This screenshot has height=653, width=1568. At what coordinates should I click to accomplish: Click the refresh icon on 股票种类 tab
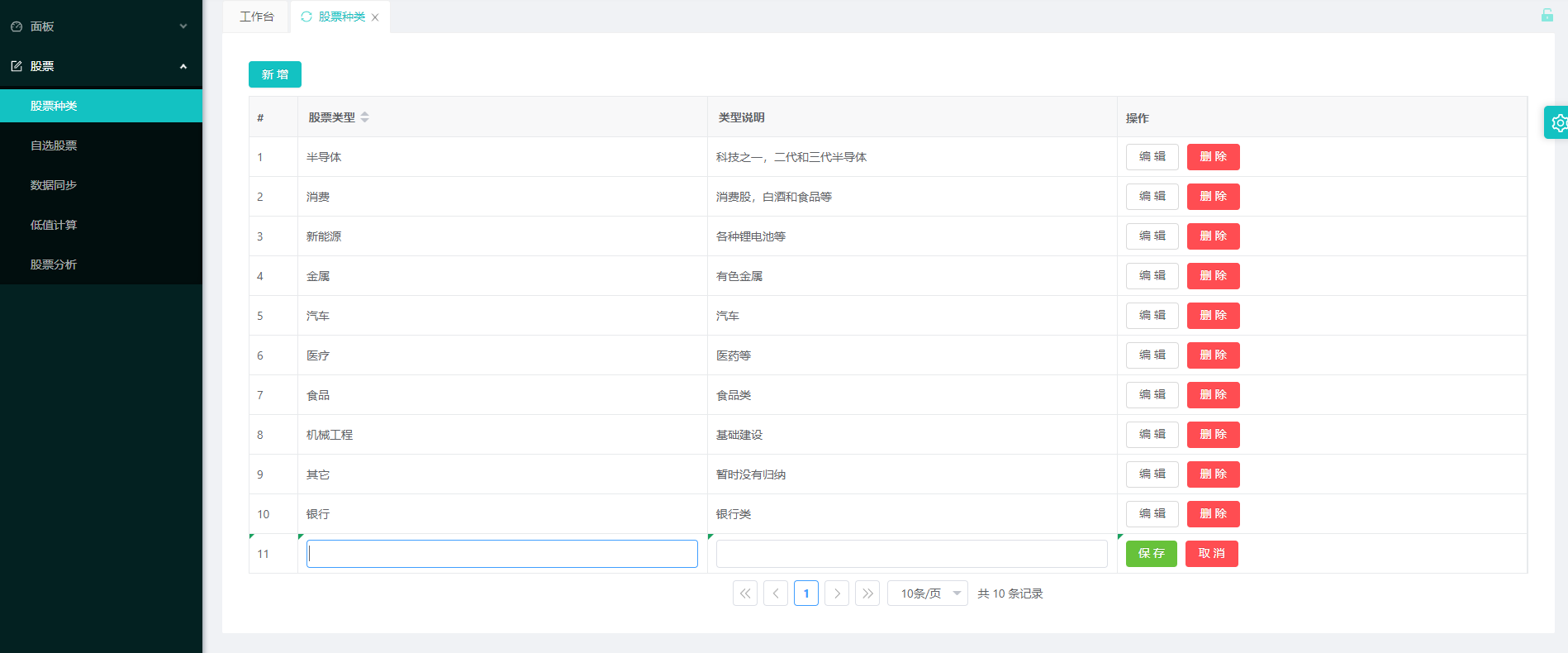[306, 17]
